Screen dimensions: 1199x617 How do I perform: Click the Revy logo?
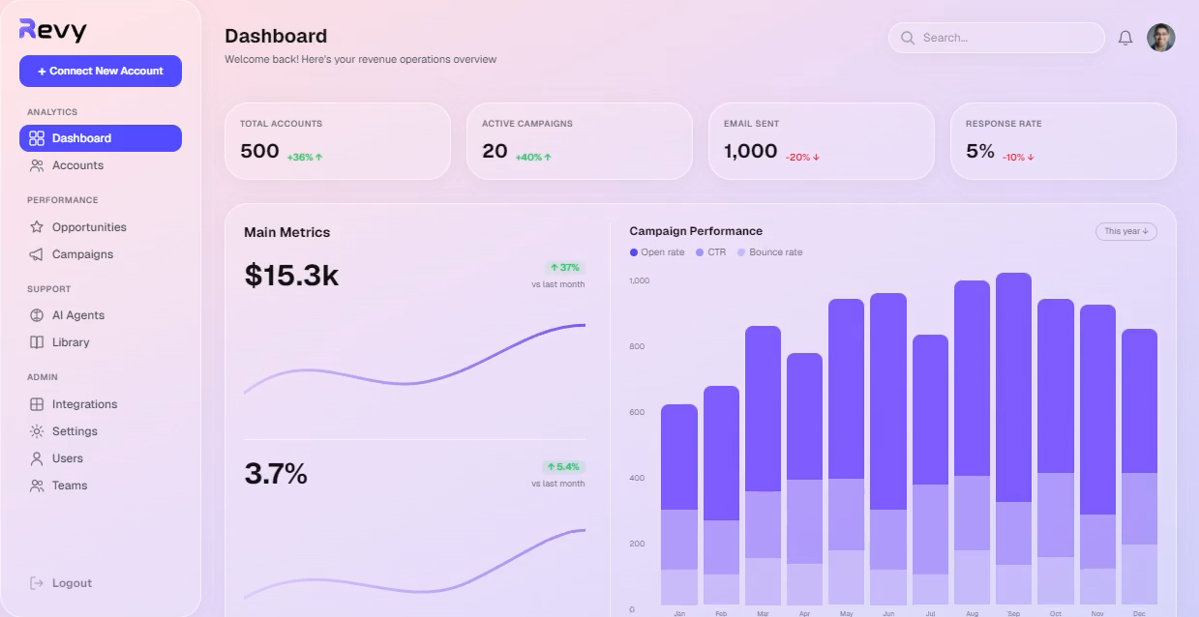pyautogui.click(x=53, y=30)
